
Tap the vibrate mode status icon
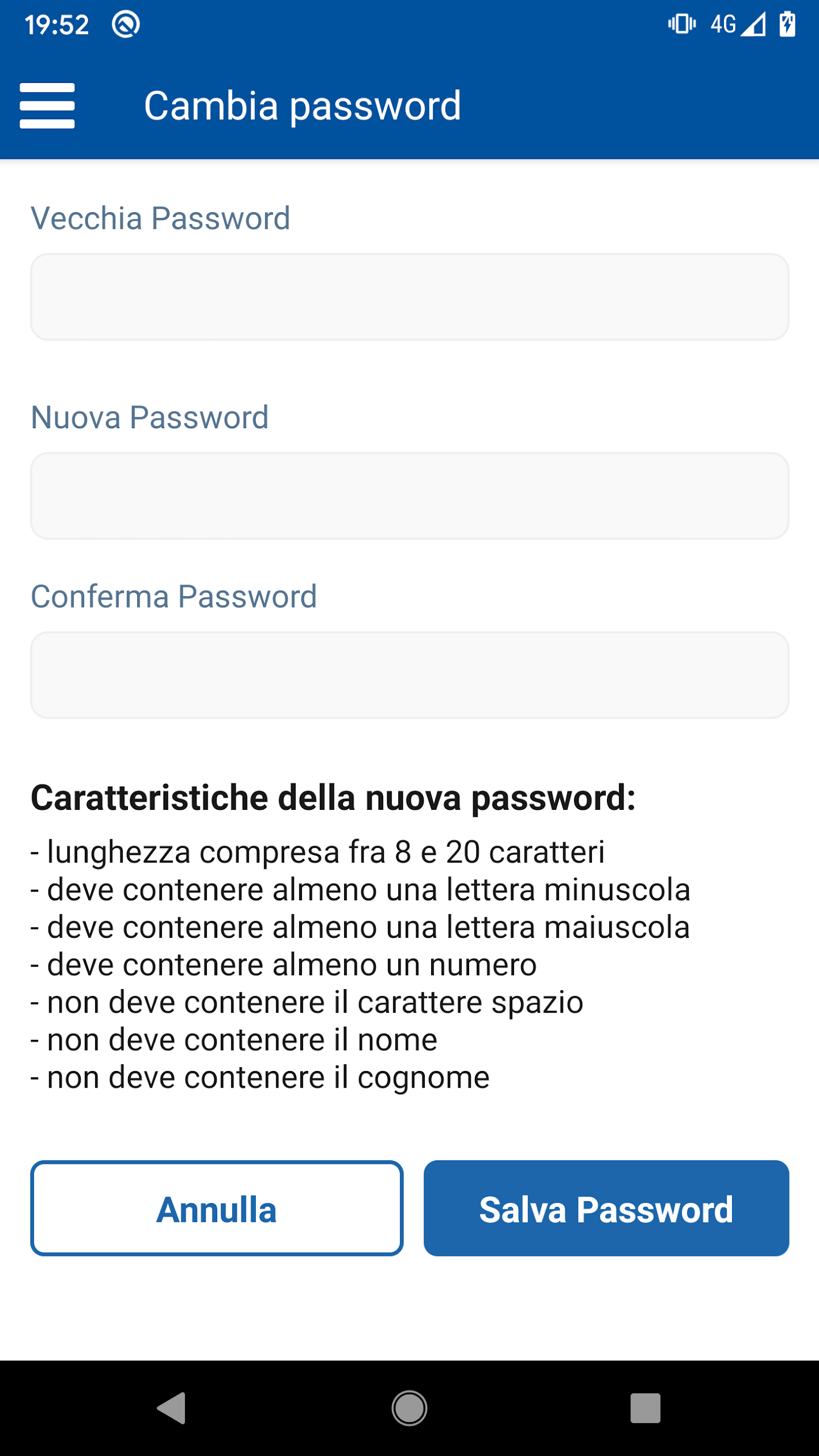(x=682, y=24)
